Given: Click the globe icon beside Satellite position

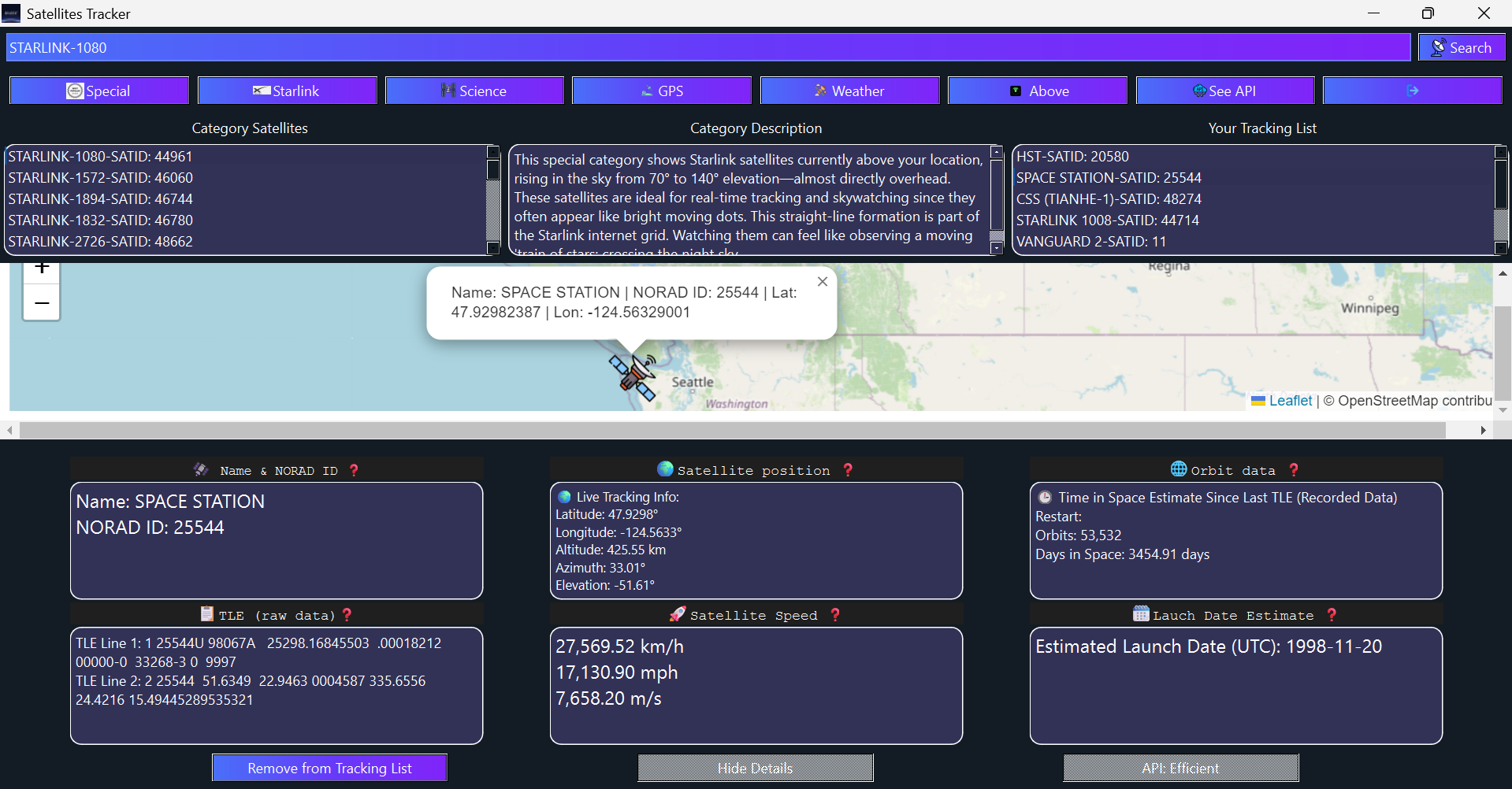Looking at the screenshot, I should coord(665,469).
